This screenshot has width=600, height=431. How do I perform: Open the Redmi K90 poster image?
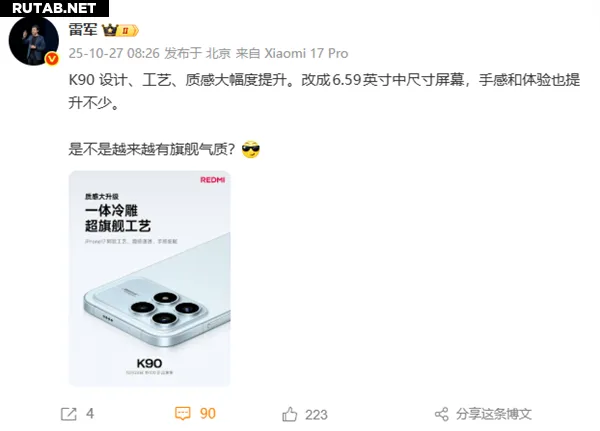tap(150, 278)
